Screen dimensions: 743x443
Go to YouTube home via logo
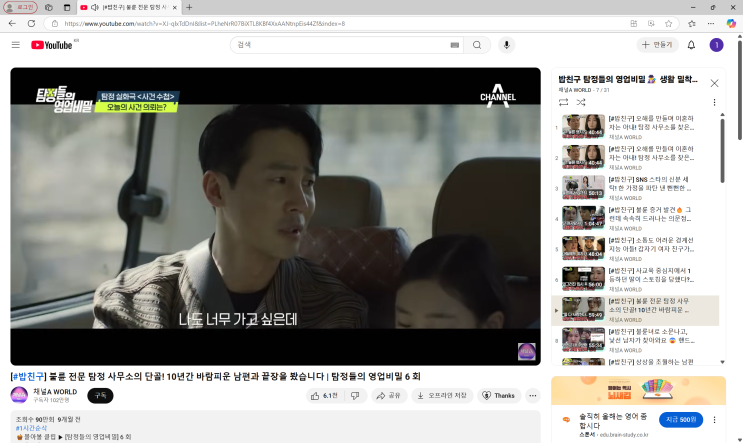point(52,45)
